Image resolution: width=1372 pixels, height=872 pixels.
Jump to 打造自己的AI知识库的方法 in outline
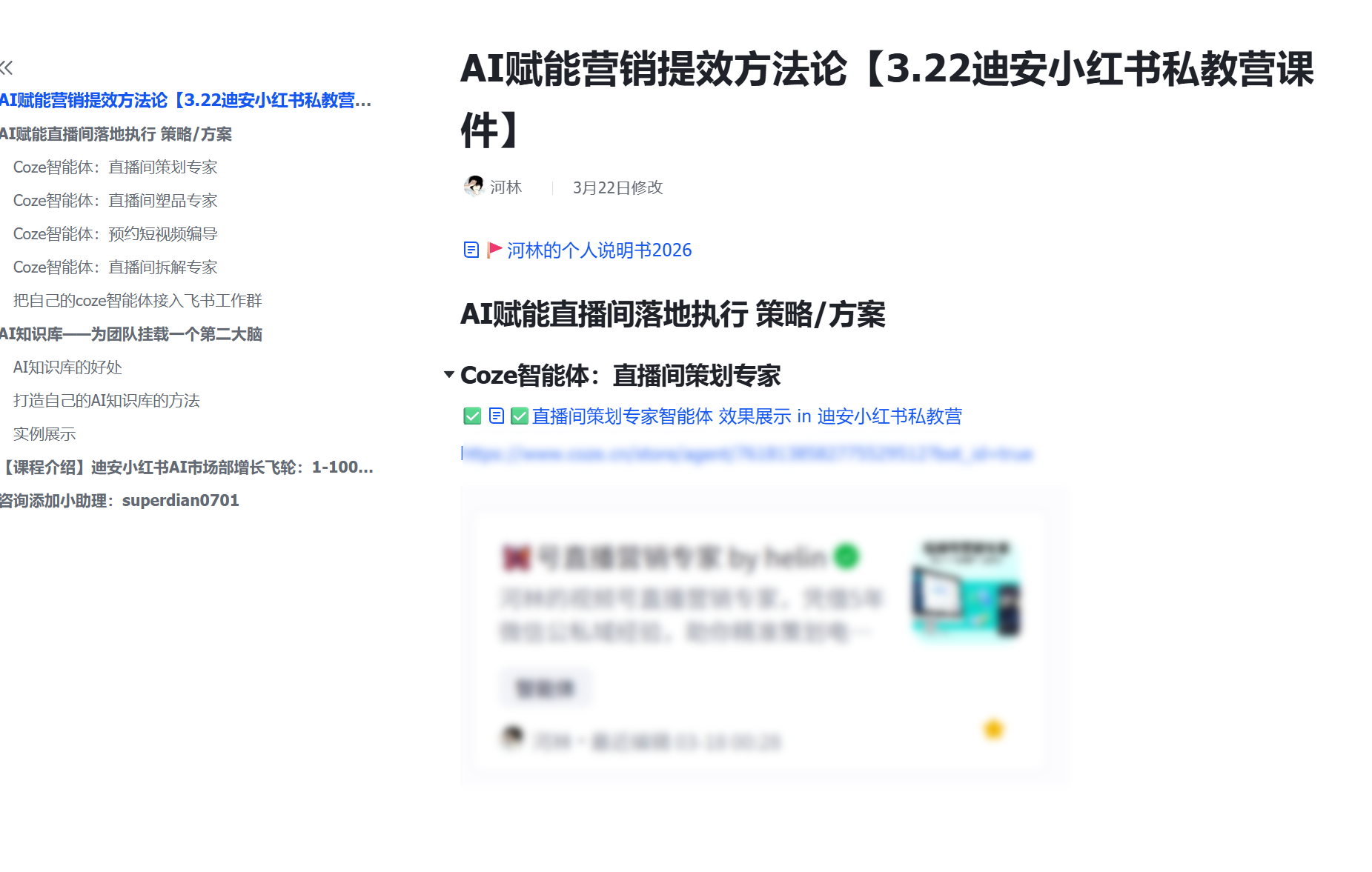[107, 401]
